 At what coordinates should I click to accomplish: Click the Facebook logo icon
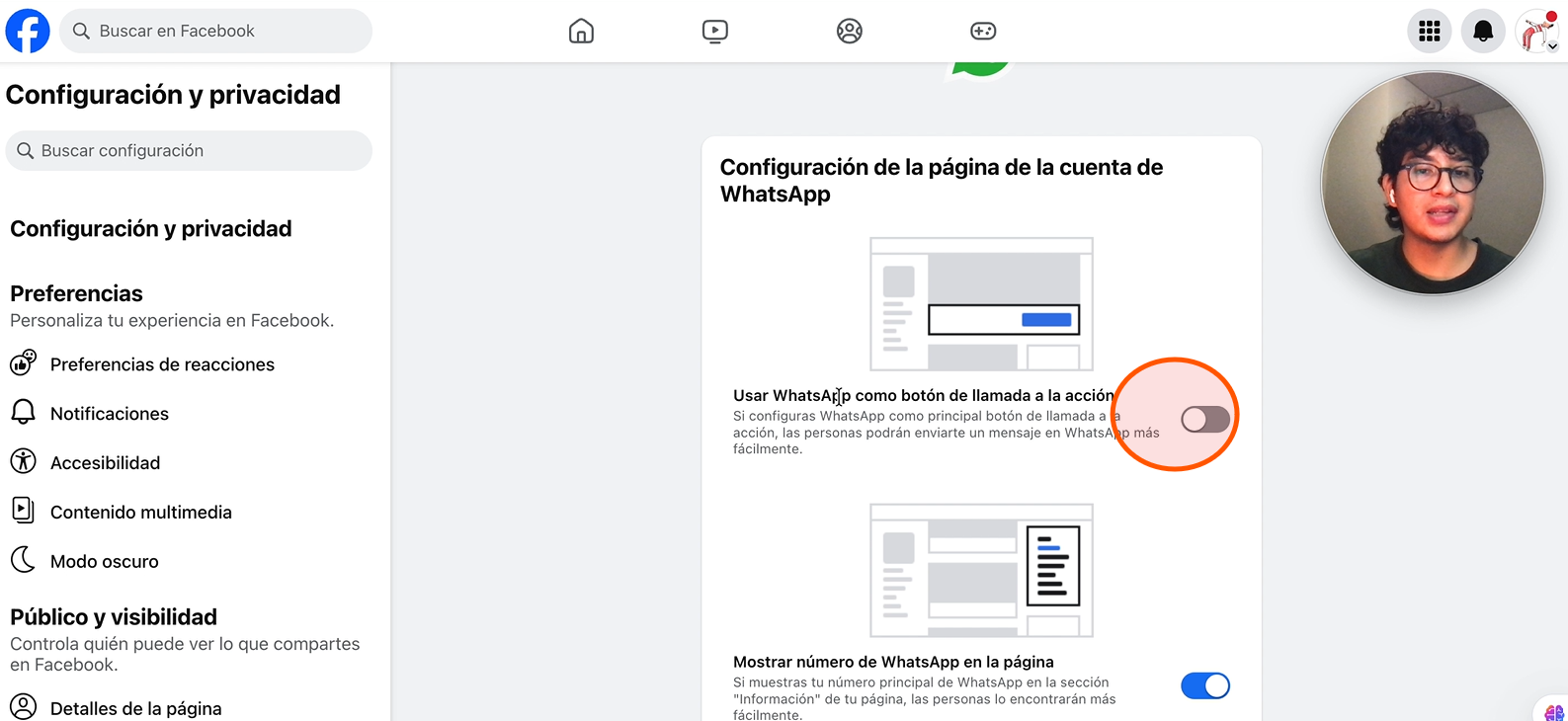[28, 31]
